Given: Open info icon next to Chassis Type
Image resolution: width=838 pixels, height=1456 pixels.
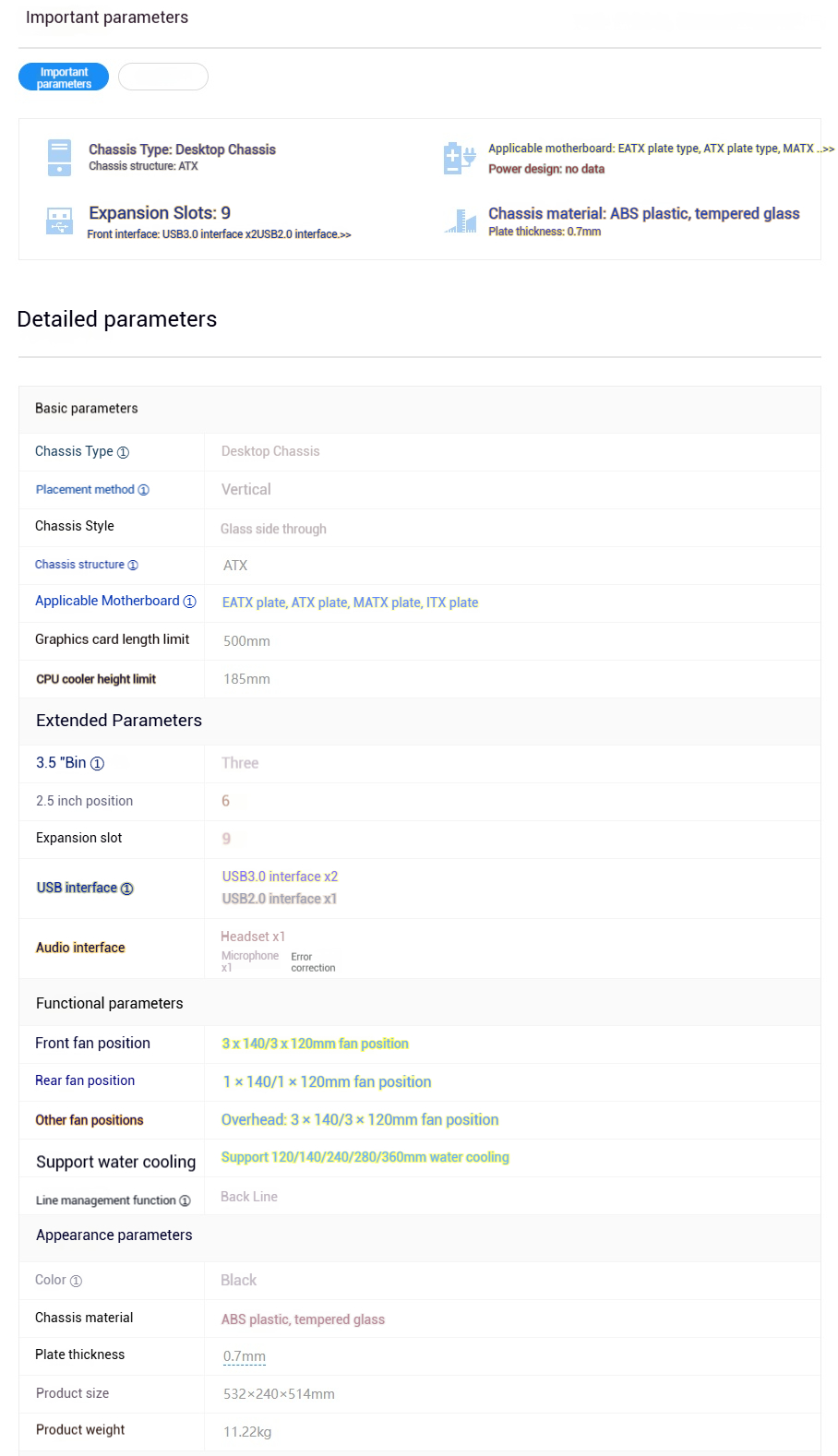Looking at the screenshot, I should pos(123,452).
